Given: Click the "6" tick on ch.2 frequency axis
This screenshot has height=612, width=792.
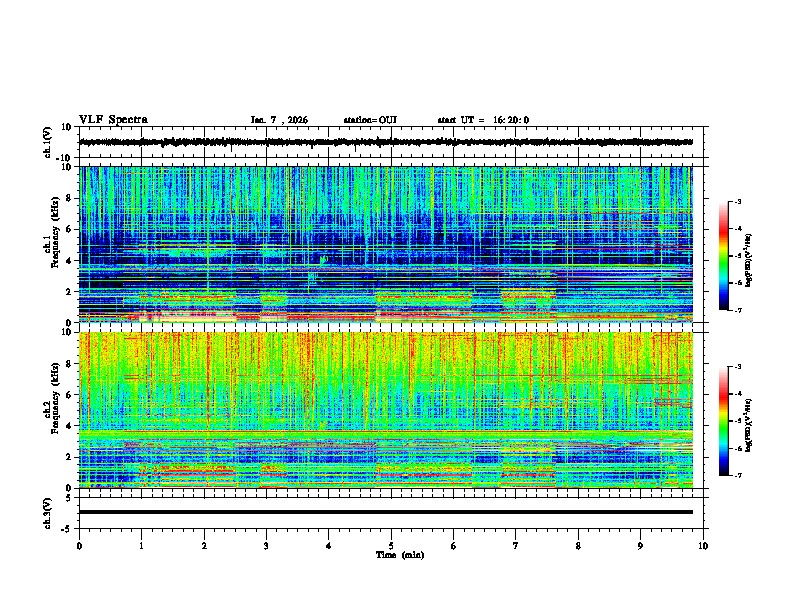Looking at the screenshot, I should pyautogui.click(x=69, y=395).
